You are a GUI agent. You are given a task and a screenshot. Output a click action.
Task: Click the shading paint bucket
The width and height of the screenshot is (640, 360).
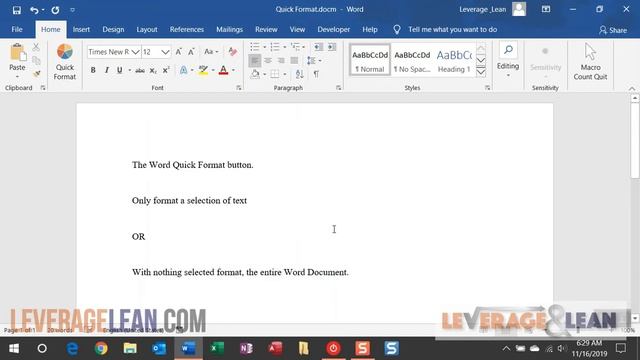point(255,74)
